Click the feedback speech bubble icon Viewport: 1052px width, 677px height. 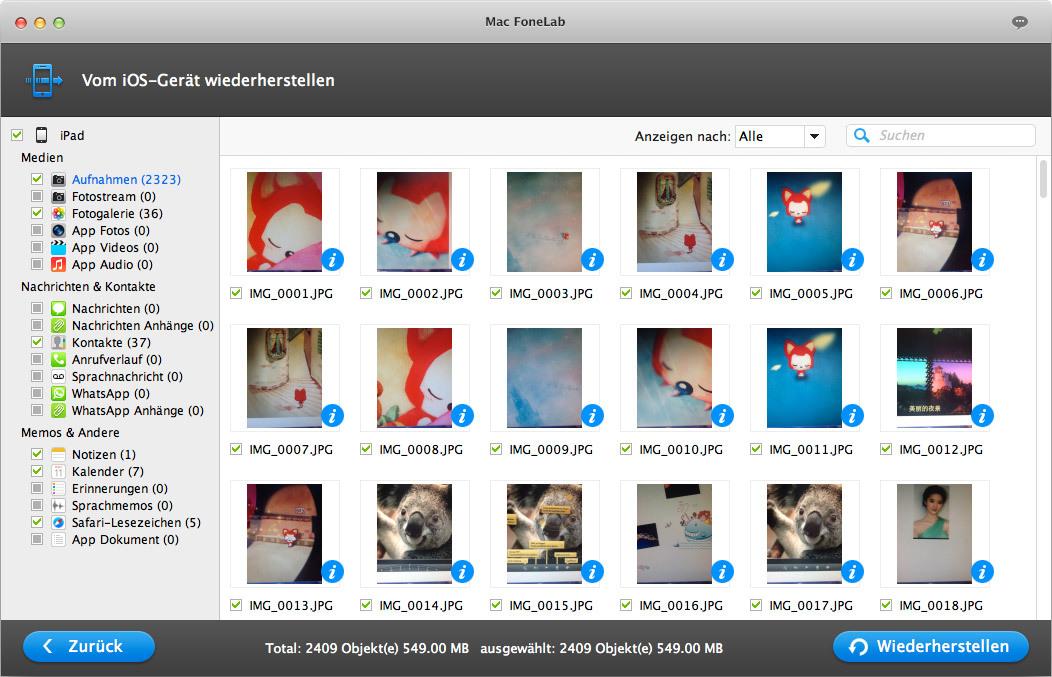pos(1020,22)
